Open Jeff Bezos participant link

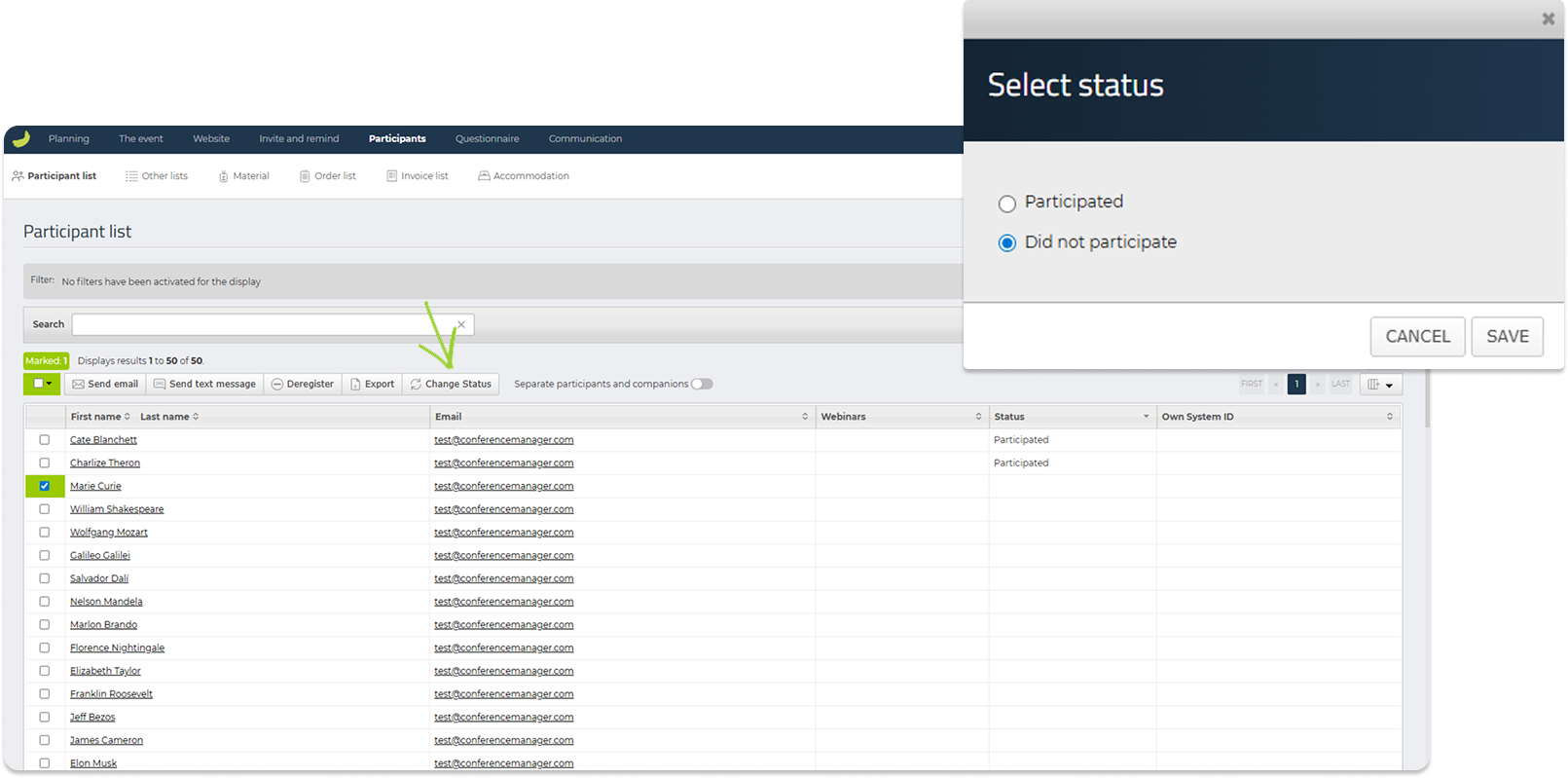click(92, 718)
